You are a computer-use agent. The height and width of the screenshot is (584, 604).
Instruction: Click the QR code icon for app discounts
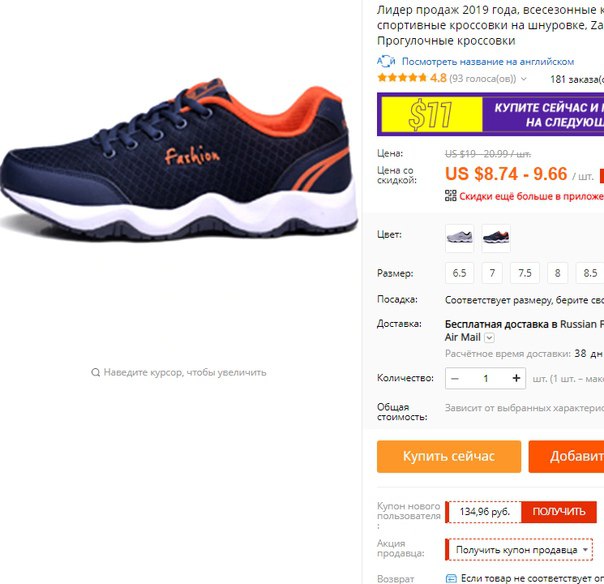(x=450, y=196)
